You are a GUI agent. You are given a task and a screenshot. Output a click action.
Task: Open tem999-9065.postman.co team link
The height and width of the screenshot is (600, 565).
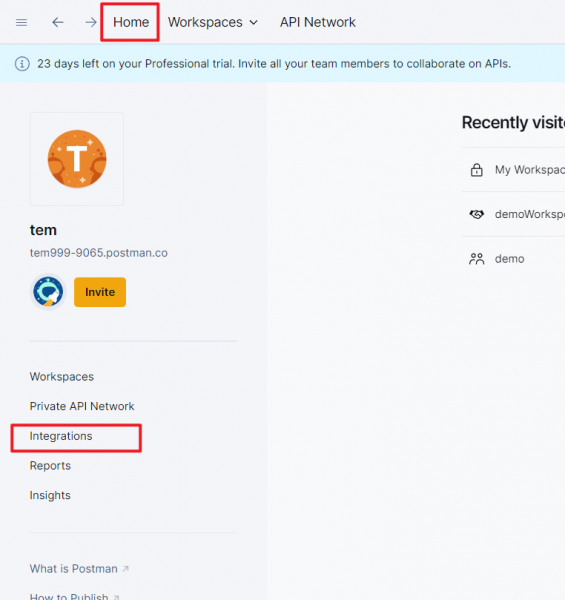click(99, 253)
